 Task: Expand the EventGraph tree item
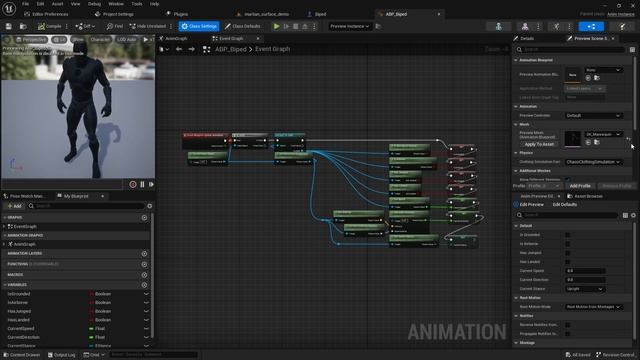[4, 226]
